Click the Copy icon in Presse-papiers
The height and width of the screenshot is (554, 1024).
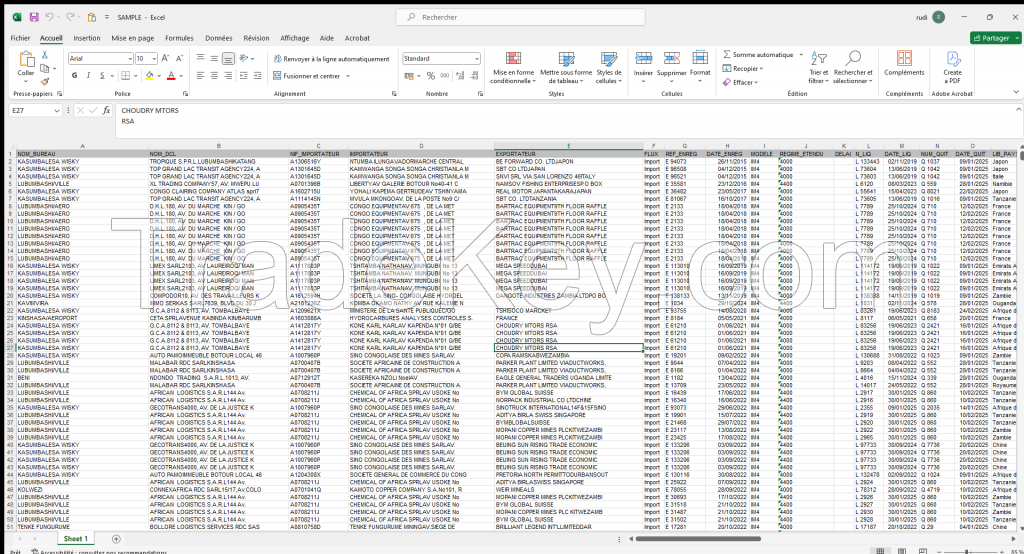pyautogui.click(x=44, y=68)
